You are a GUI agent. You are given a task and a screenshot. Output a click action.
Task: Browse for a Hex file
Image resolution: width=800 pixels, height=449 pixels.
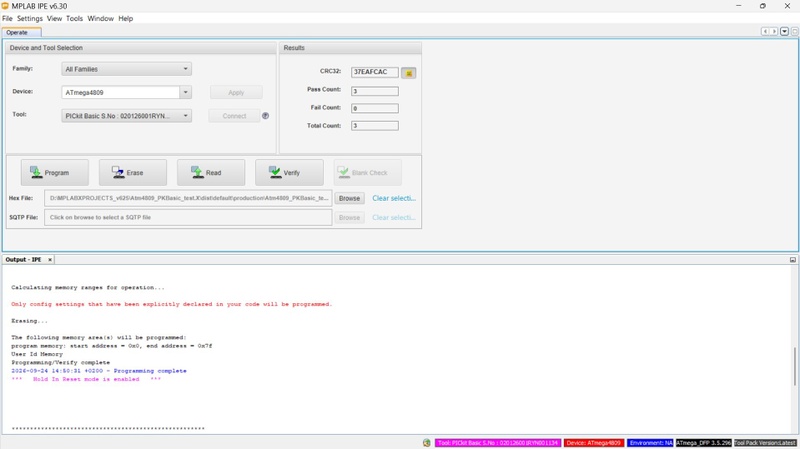(349, 198)
